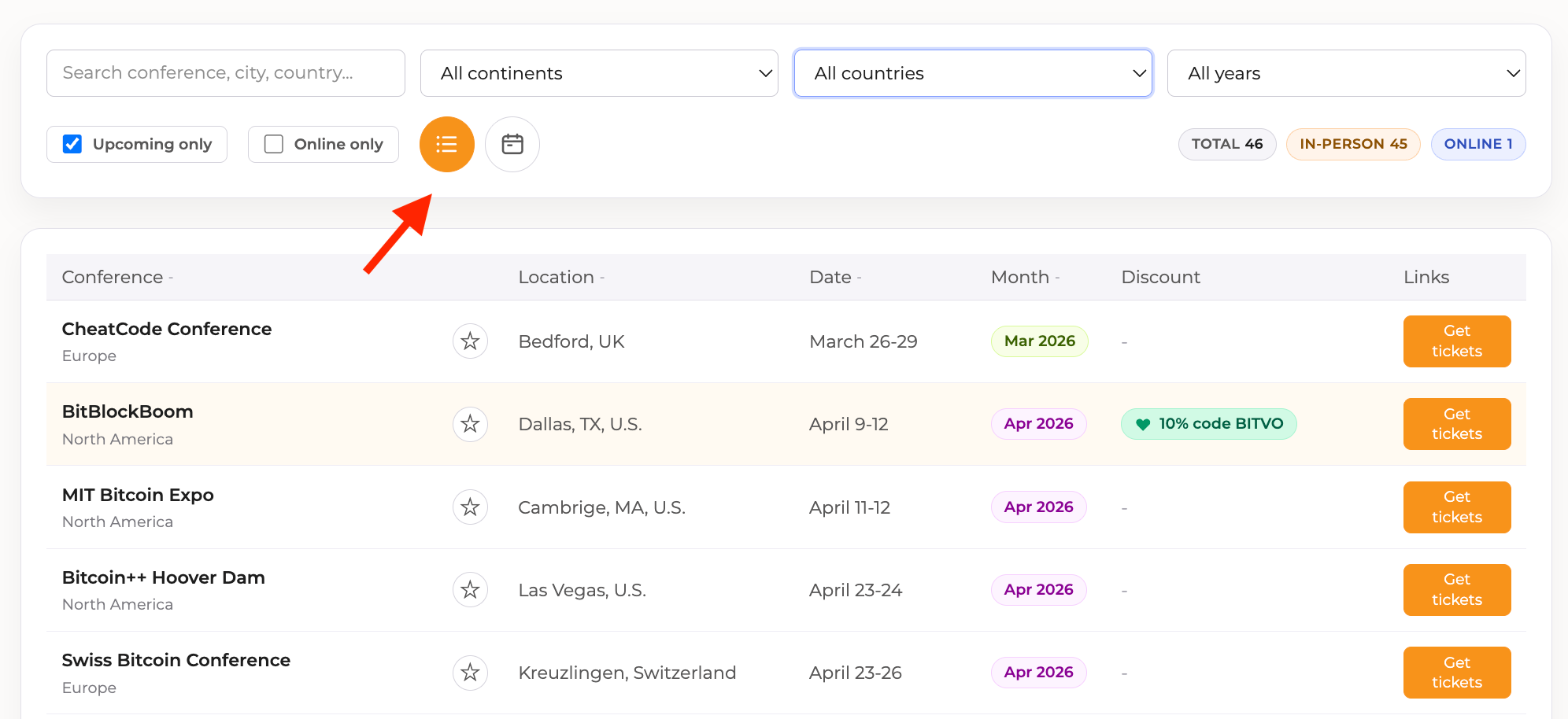Enable the Online only checkbox
Image resolution: width=1568 pixels, height=719 pixels.
pos(274,144)
